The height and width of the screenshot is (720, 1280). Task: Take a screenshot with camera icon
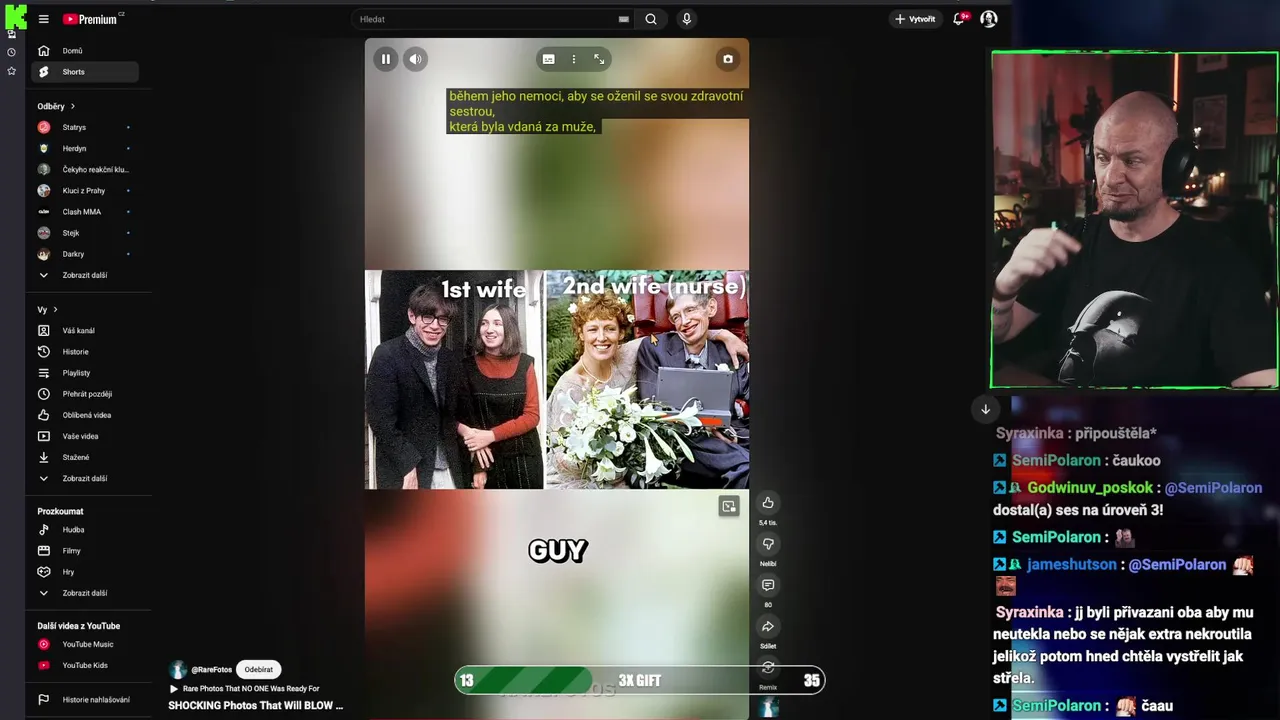728,59
